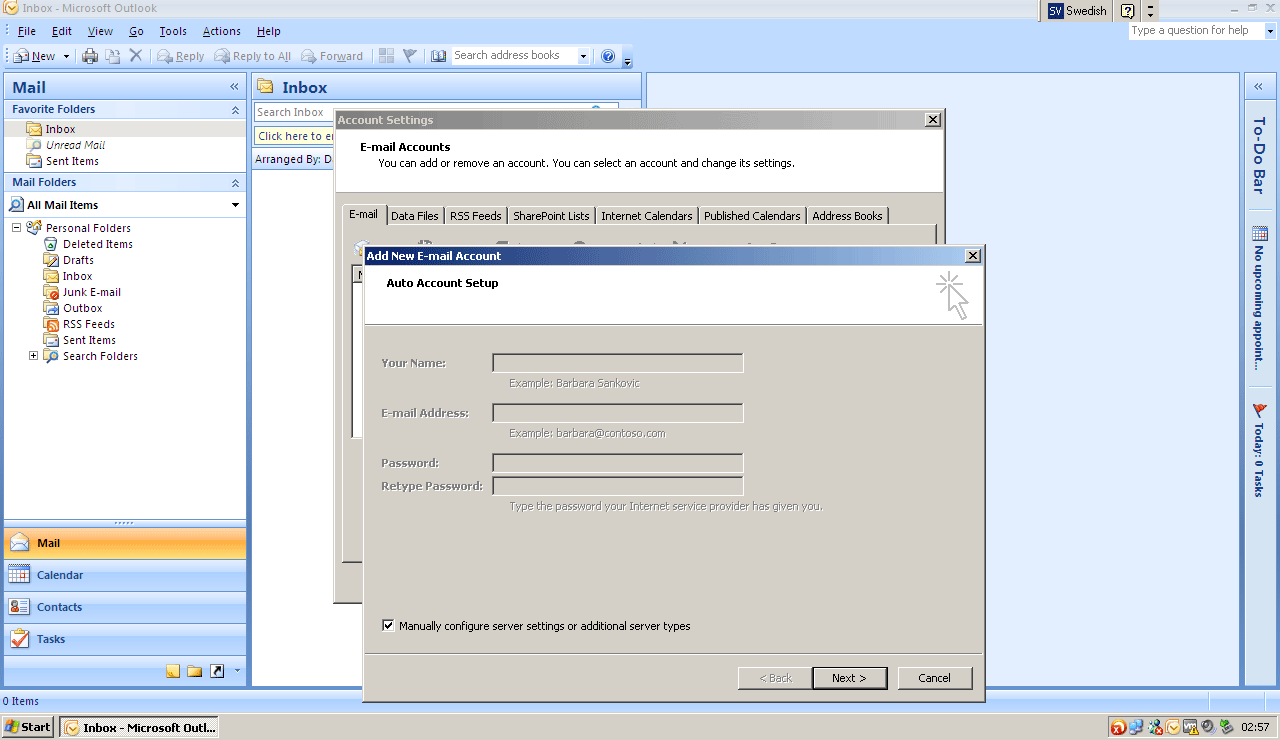
Task: Open the All Mail Items dropdown
Action: click(x=236, y=205)
